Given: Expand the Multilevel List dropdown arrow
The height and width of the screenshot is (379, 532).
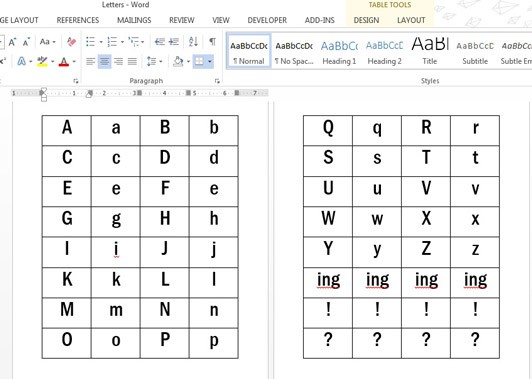Looking at the screenshot, I should 142,42.
